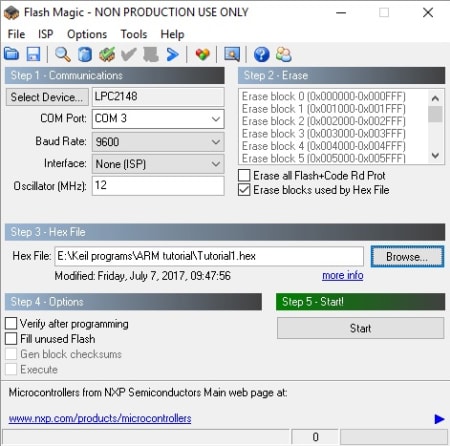Click the blue arrow Go icon in the toolbar

(173, 54)
